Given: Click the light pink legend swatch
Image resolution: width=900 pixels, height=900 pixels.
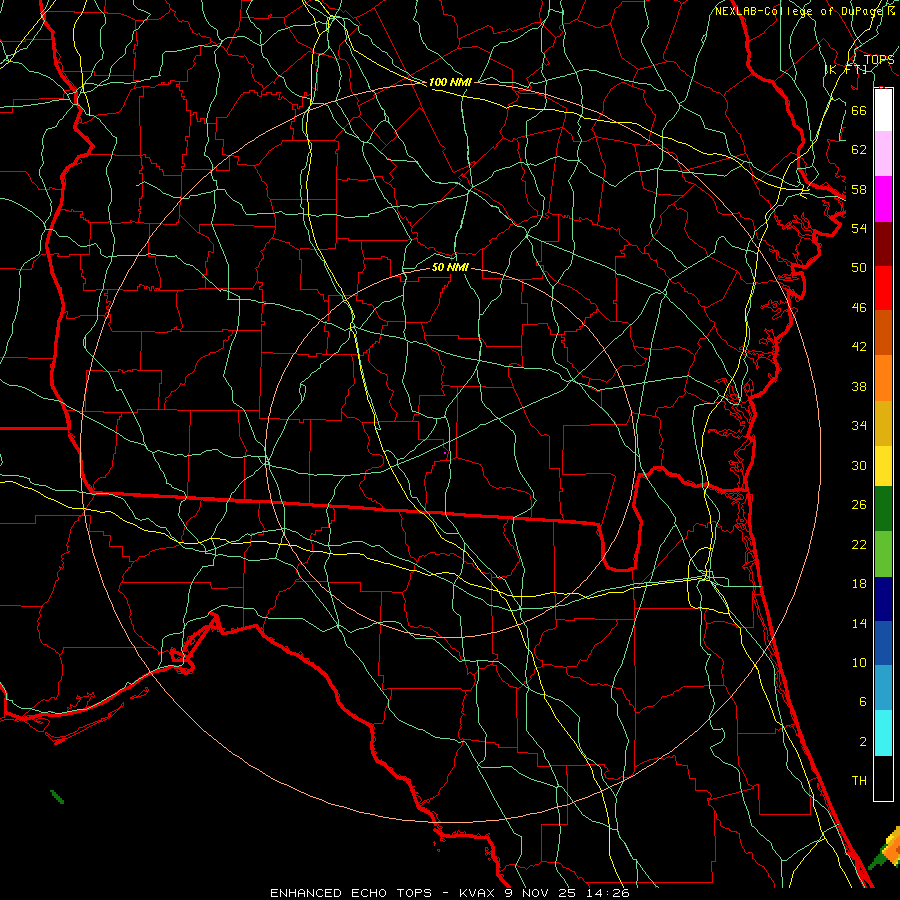Looking at the screenshot, I should (883, 153).
